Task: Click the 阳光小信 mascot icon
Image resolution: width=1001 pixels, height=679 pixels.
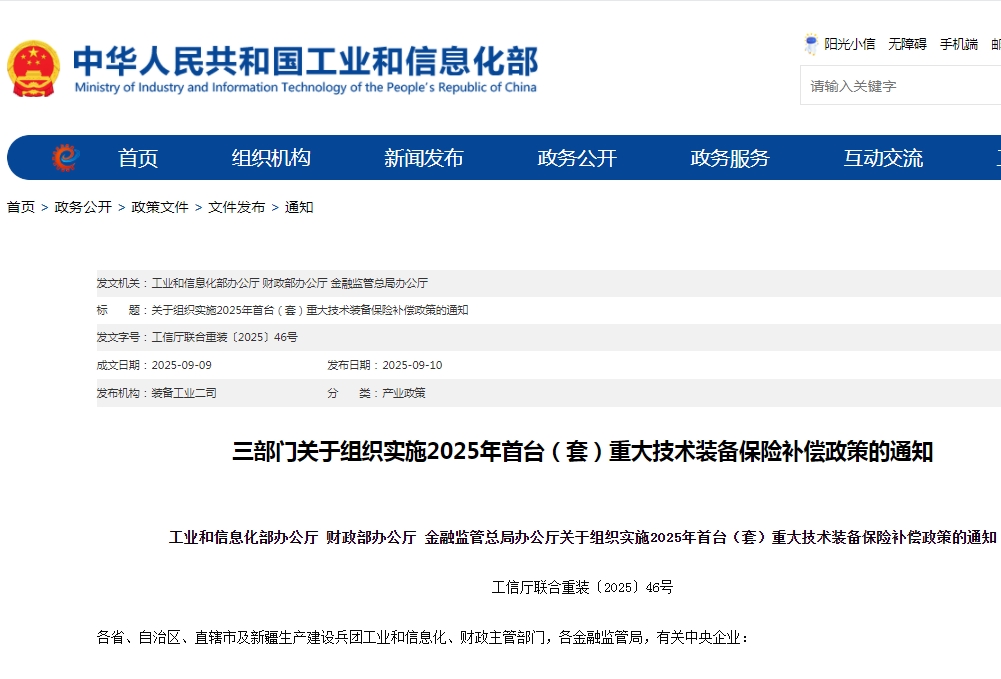Action: pyautogui.click(x=811, y=44)
